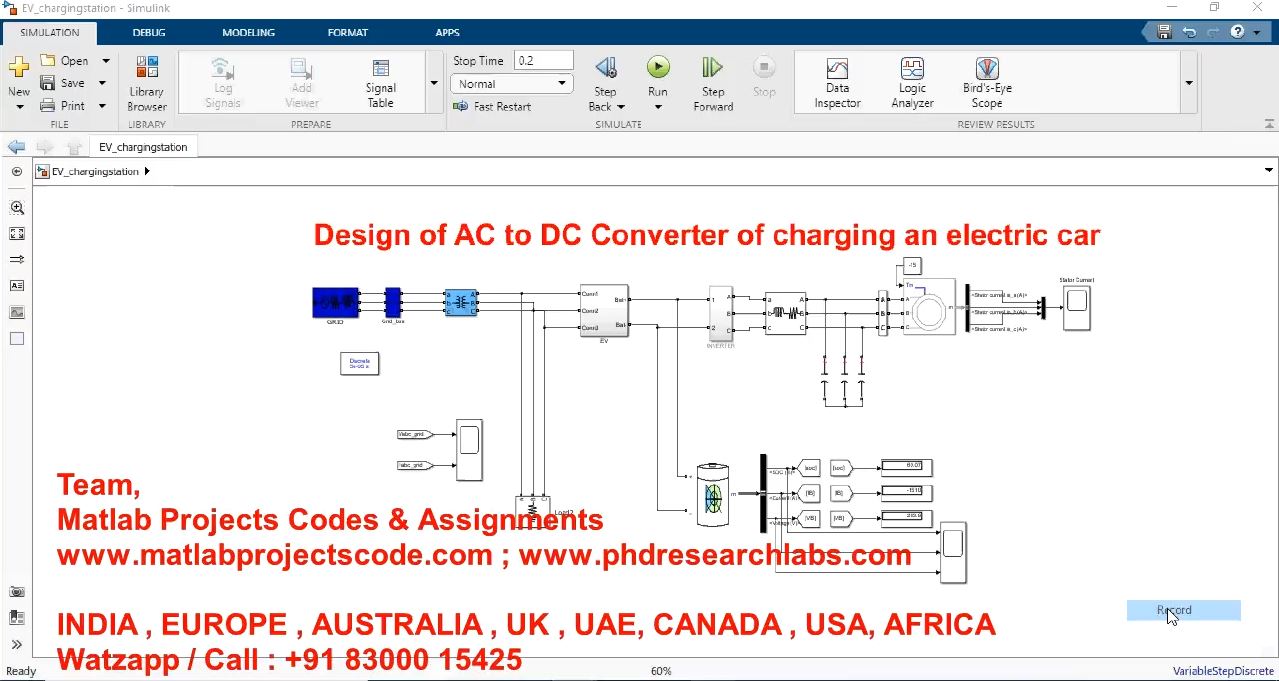This screenshot has width=1279, height=681.
Task: Toggle the Hide/Show Explorer Bar button
Action: pyautogui.click(x=17, y=172)
